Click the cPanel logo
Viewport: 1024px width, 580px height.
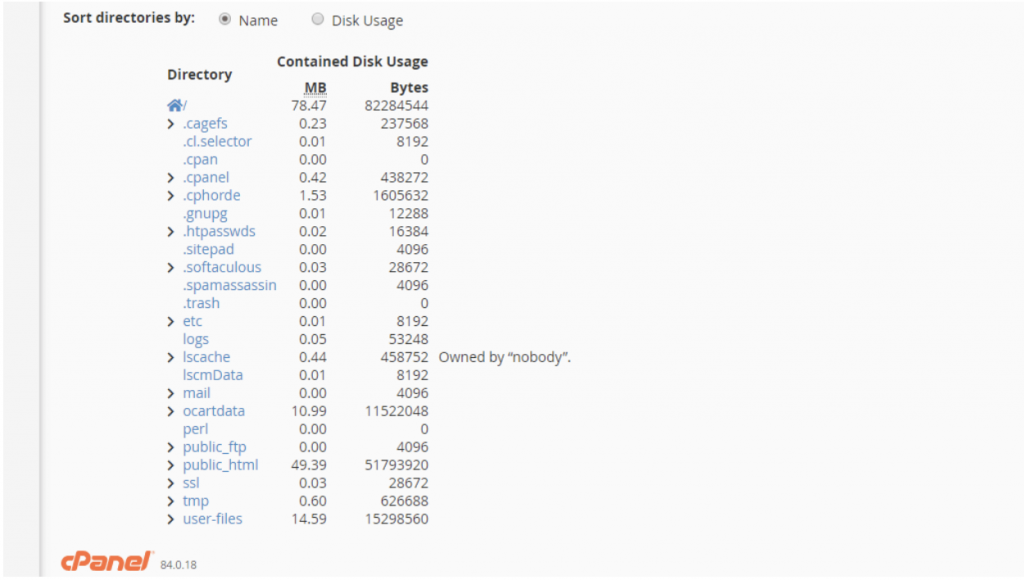pyautogui.click(x=107, y=561)
